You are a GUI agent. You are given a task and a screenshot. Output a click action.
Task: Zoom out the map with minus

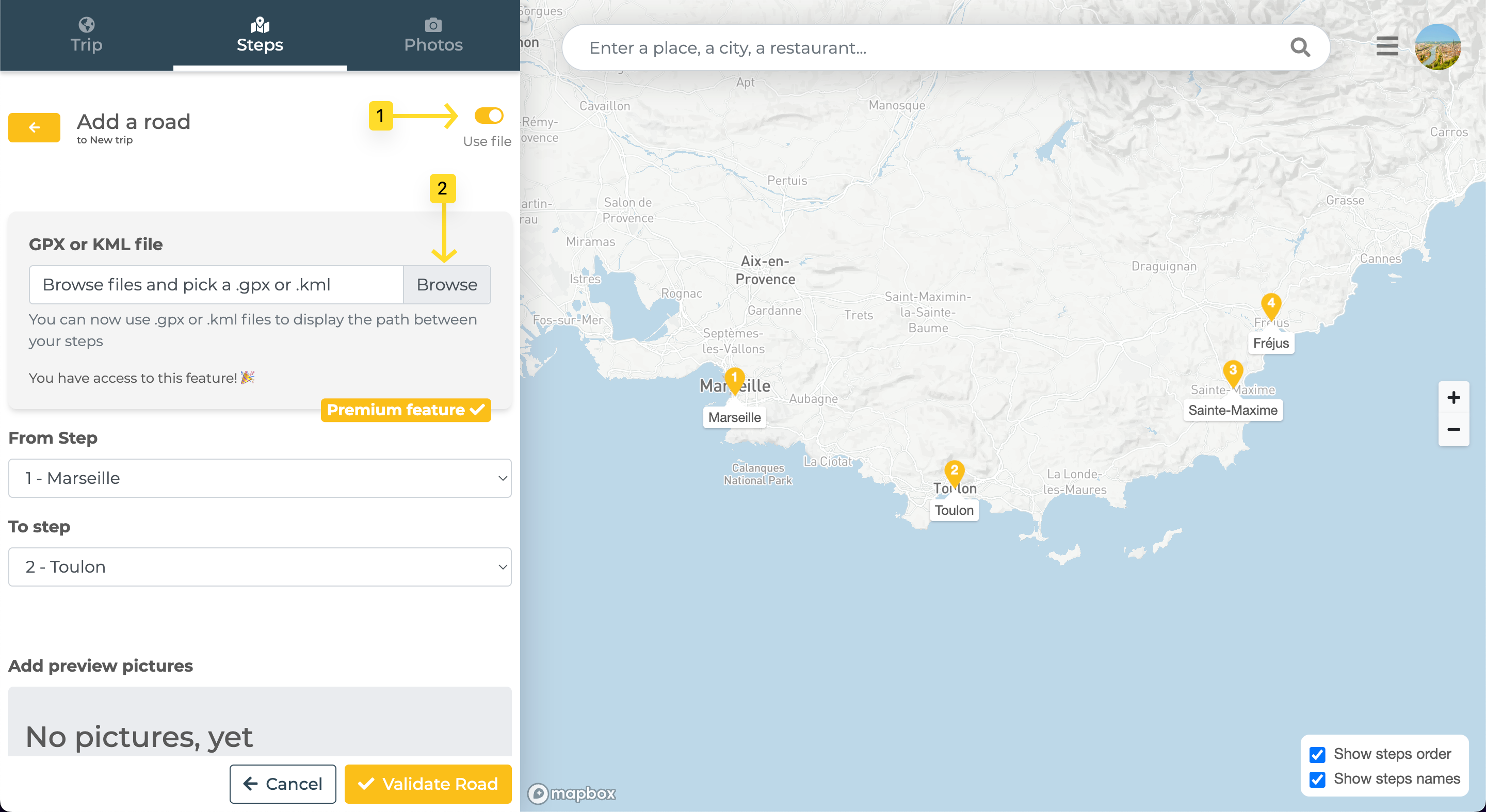tap(1453, 430)
